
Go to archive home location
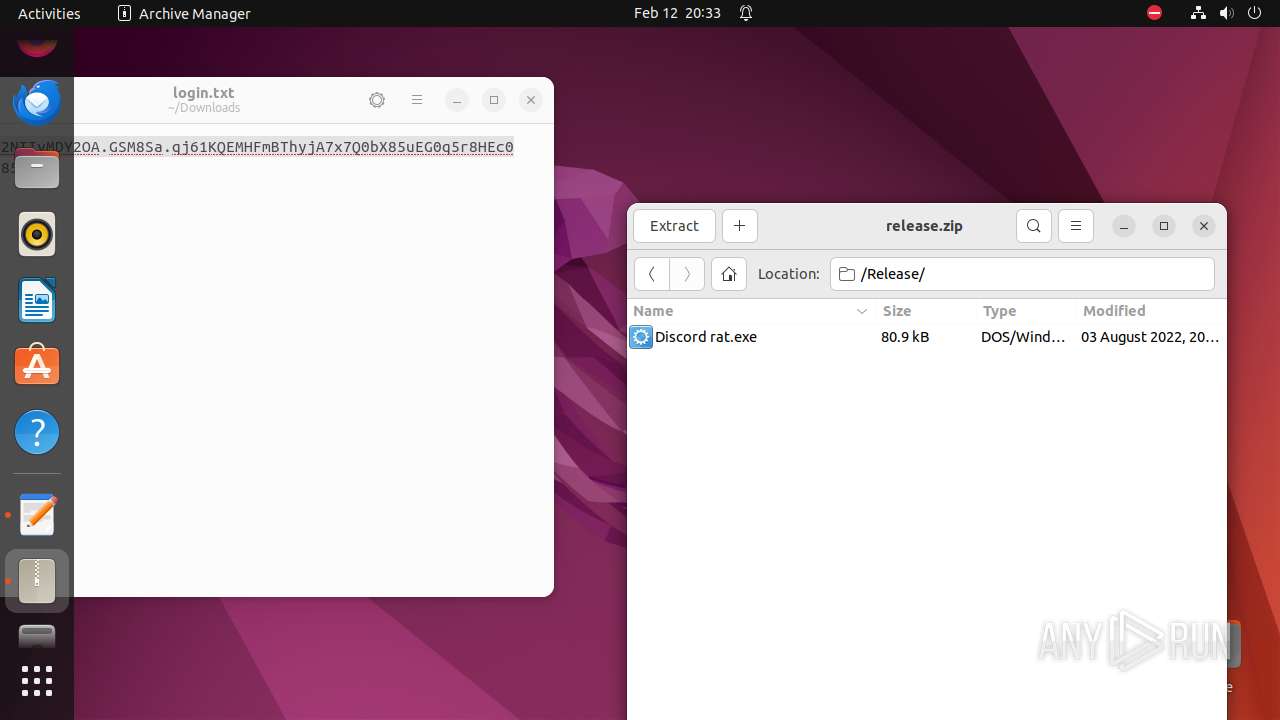coord(729,274)
